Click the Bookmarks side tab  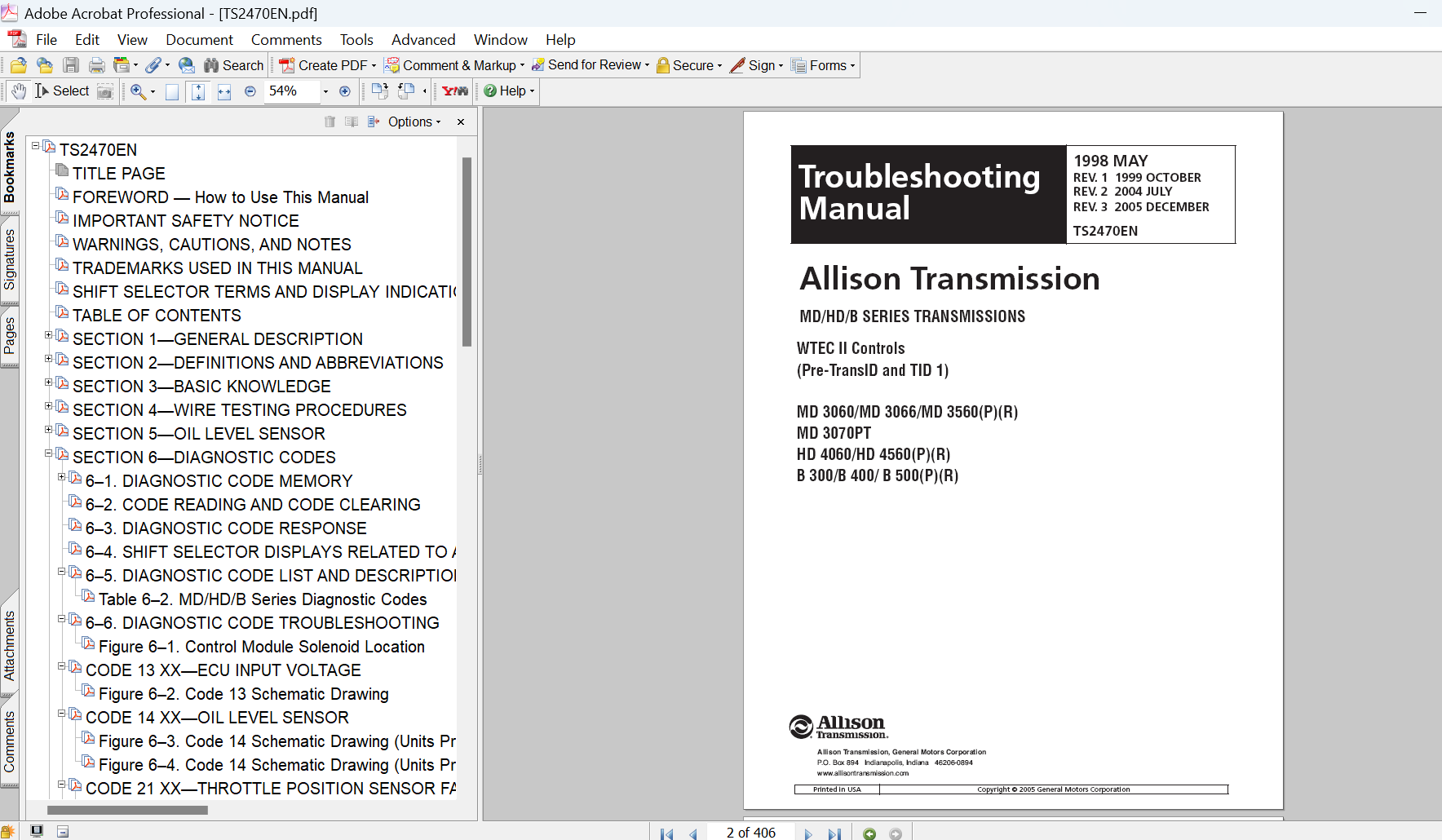point(10,167)
